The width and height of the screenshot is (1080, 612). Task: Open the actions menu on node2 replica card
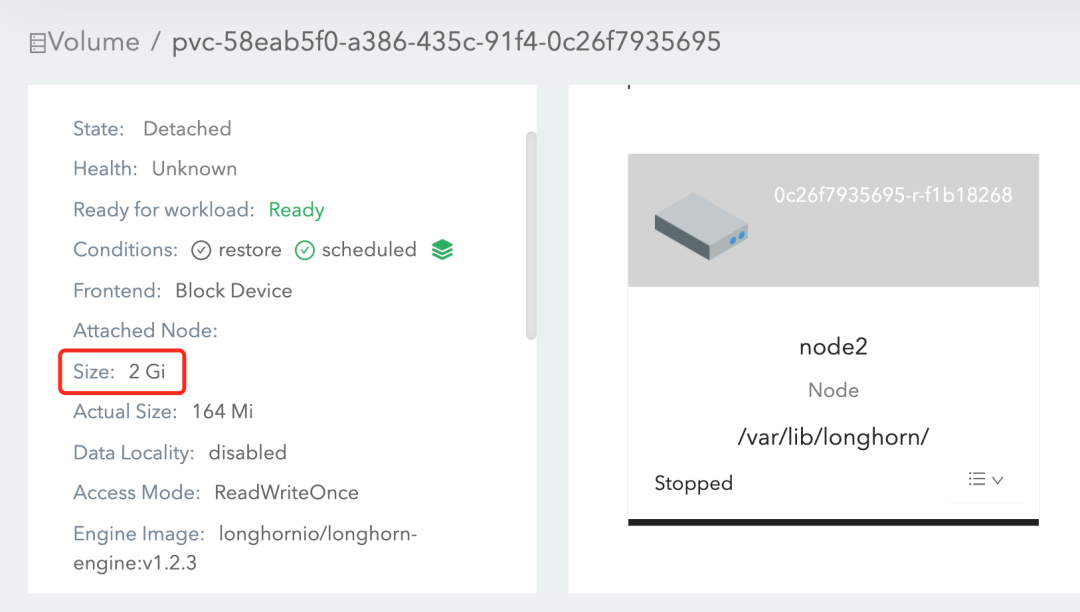click(x=985, y=479)
